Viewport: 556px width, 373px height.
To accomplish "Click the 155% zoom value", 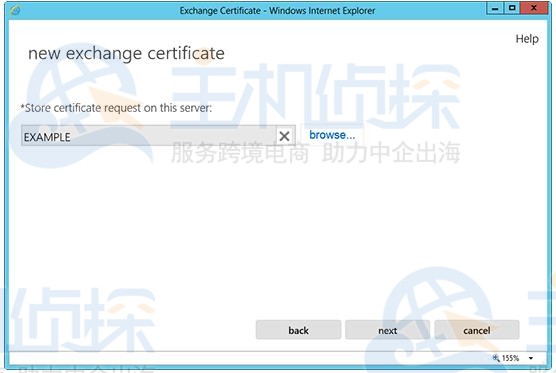I will point(510,358).
